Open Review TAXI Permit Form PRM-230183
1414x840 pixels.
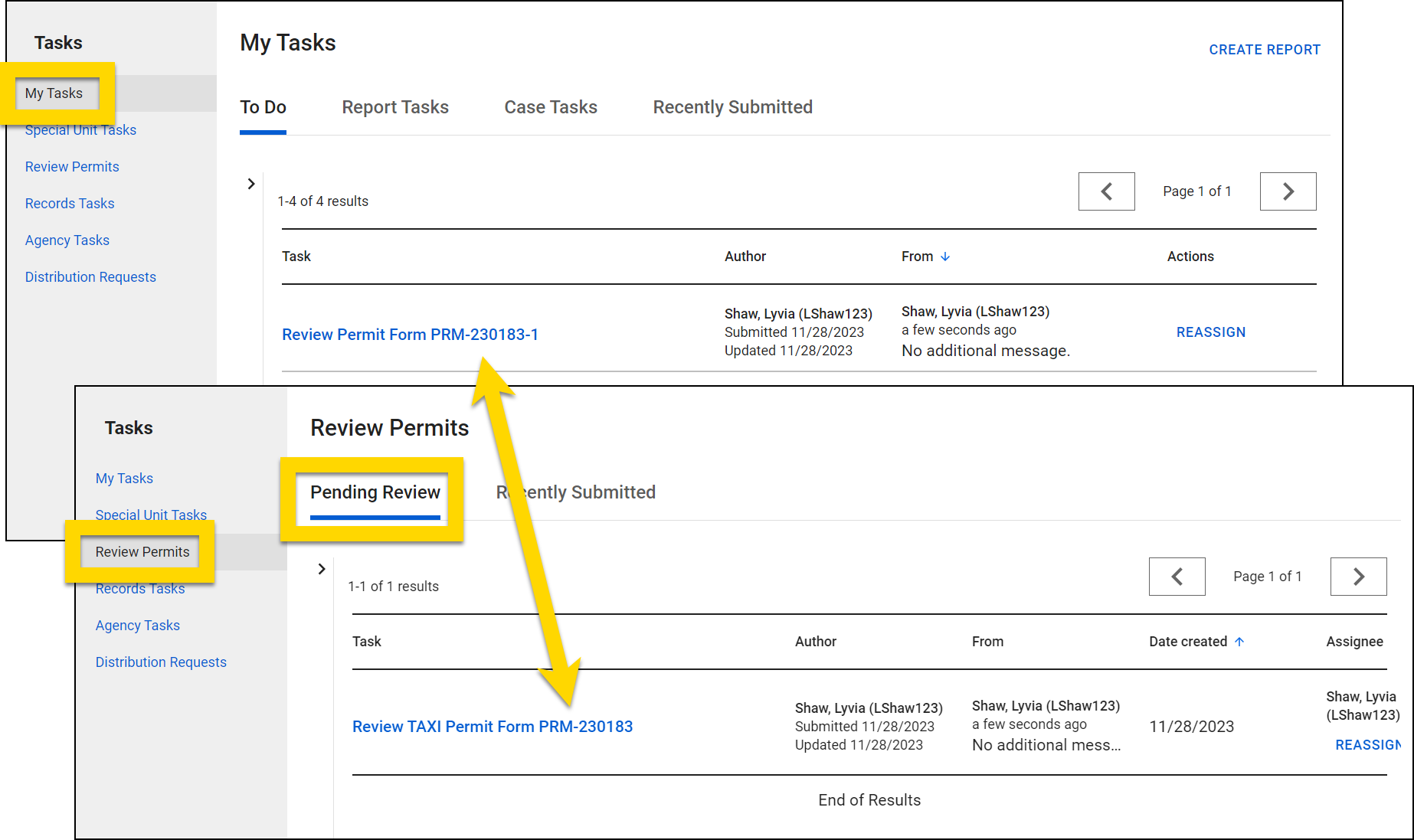click(493, 726)
